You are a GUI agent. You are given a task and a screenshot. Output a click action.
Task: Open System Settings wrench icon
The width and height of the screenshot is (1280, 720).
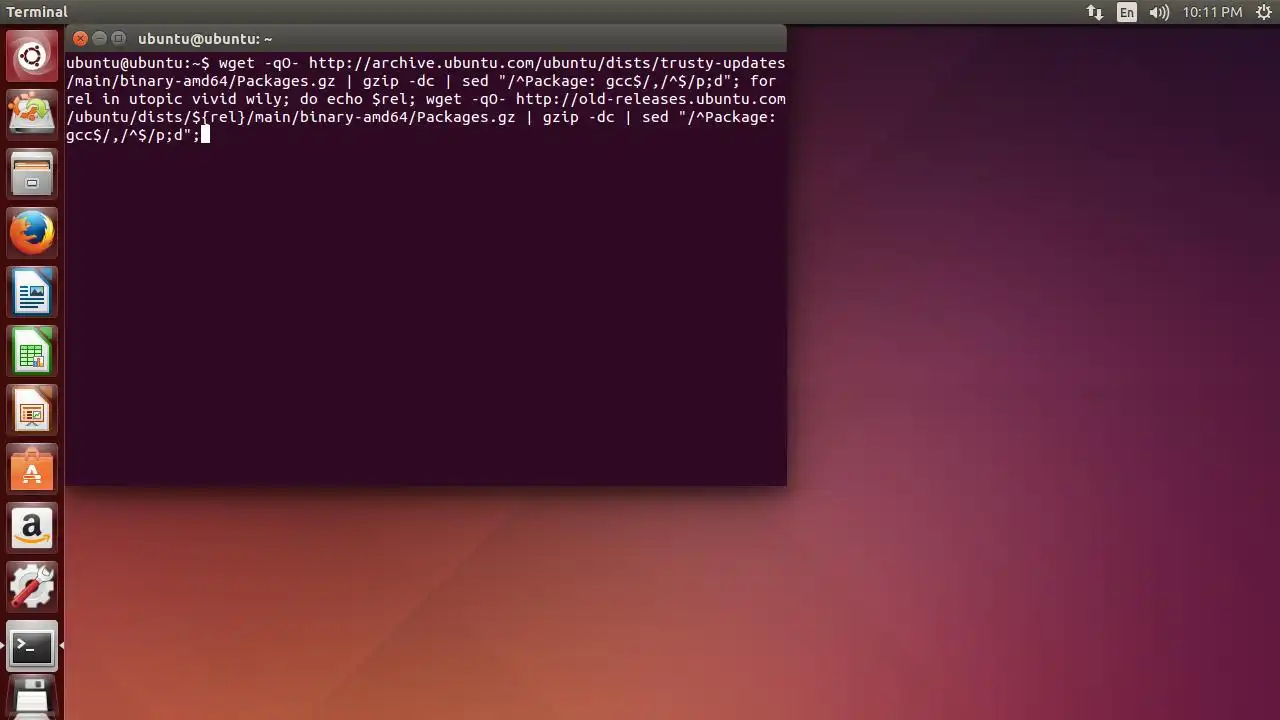pyautogui.click(x=32, y=588)
